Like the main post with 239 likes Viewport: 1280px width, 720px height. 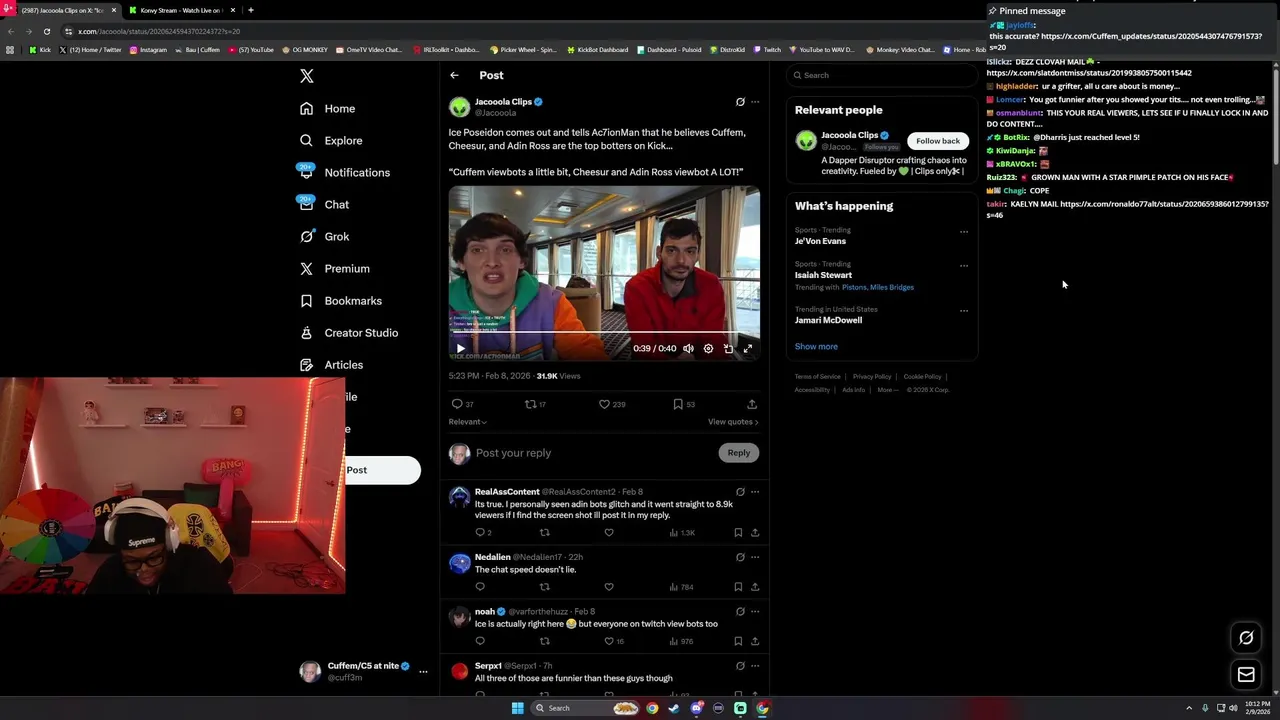click(x=611, y=404)
